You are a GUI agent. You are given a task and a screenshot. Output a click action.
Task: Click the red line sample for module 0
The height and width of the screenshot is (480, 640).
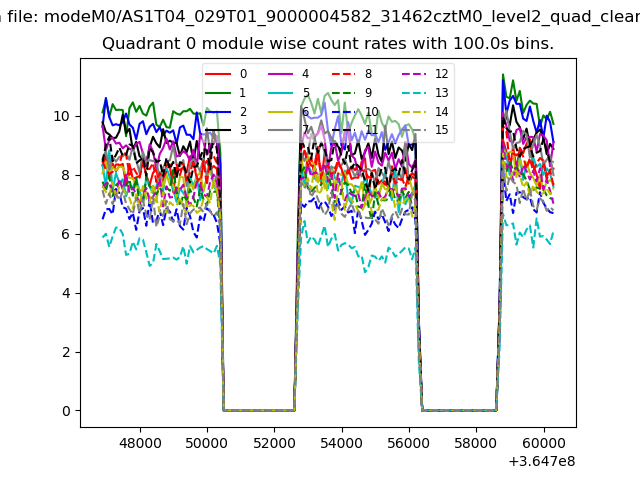(219, 74)
